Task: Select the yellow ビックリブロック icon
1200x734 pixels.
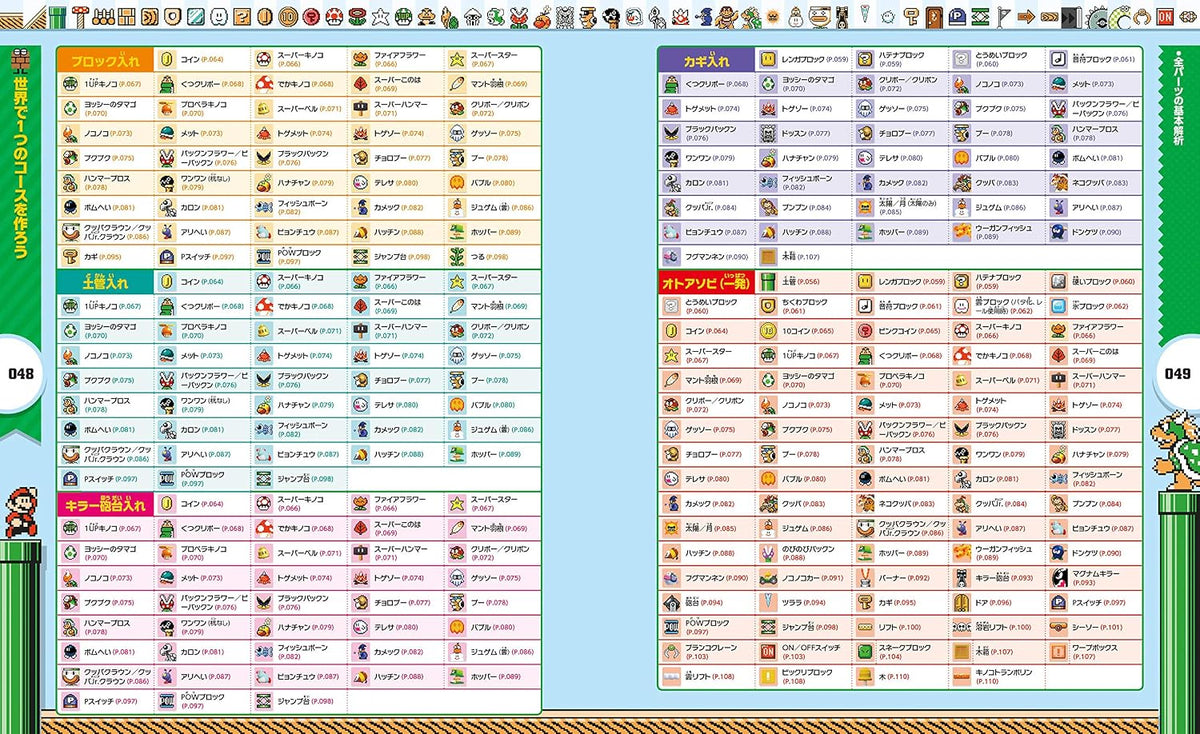Action: (767, 676)
